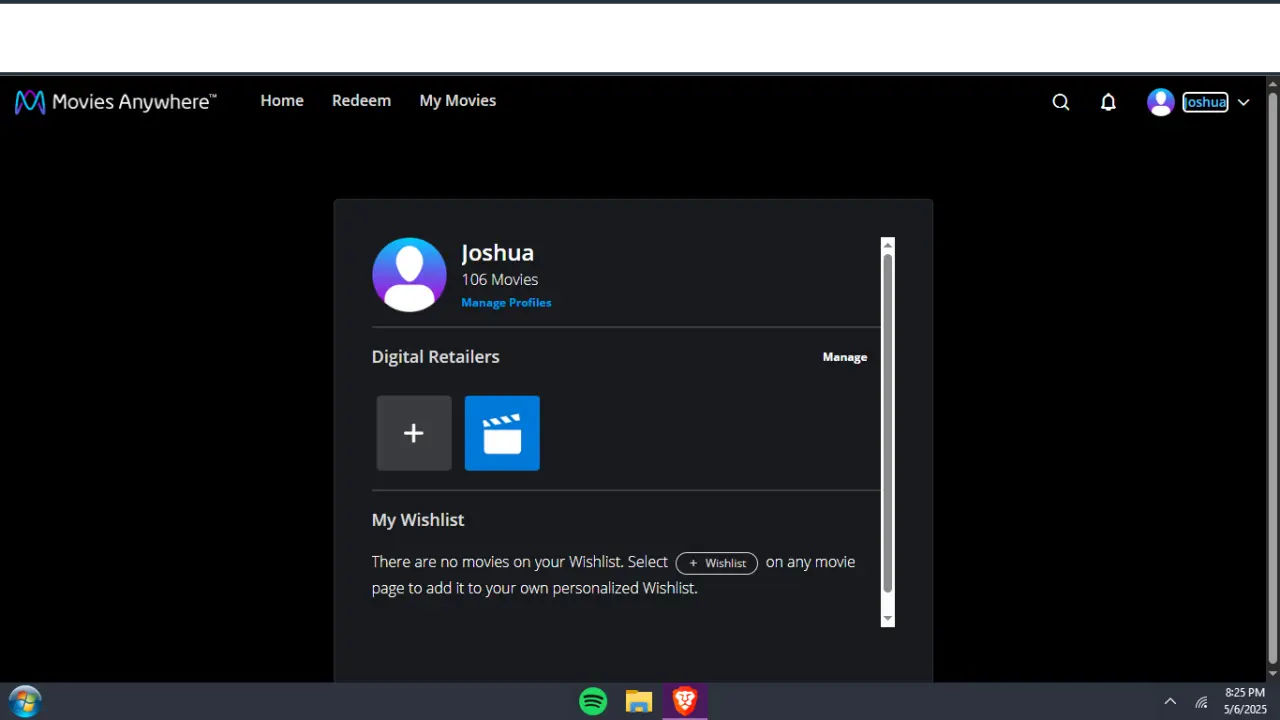Screen dimensions: 1280x720
Task: Click the "Digital Retailers" heading
Action: pos(435,357)
